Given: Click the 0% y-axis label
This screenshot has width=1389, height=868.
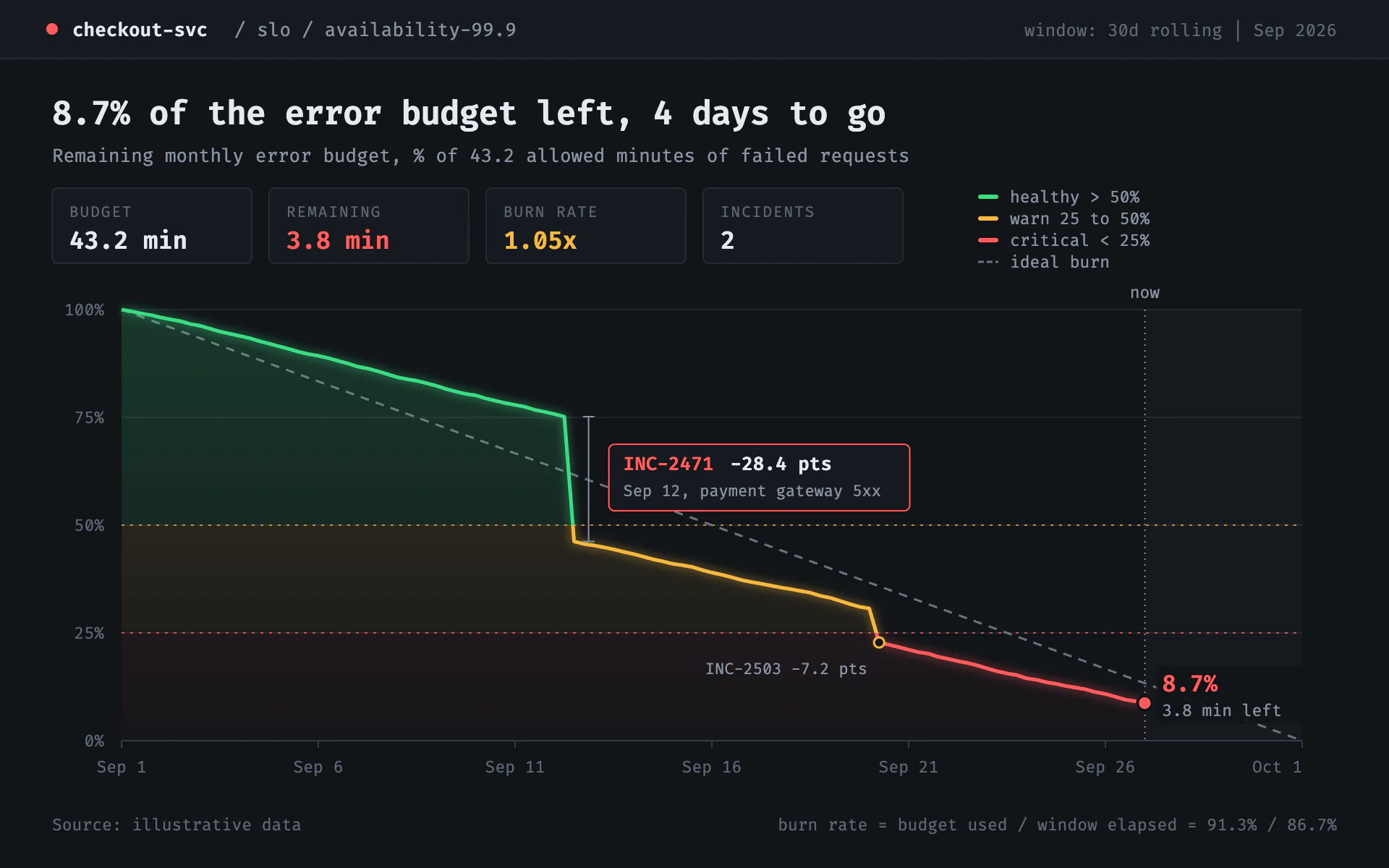Looking at the screenshot, I should coord(95,741).
